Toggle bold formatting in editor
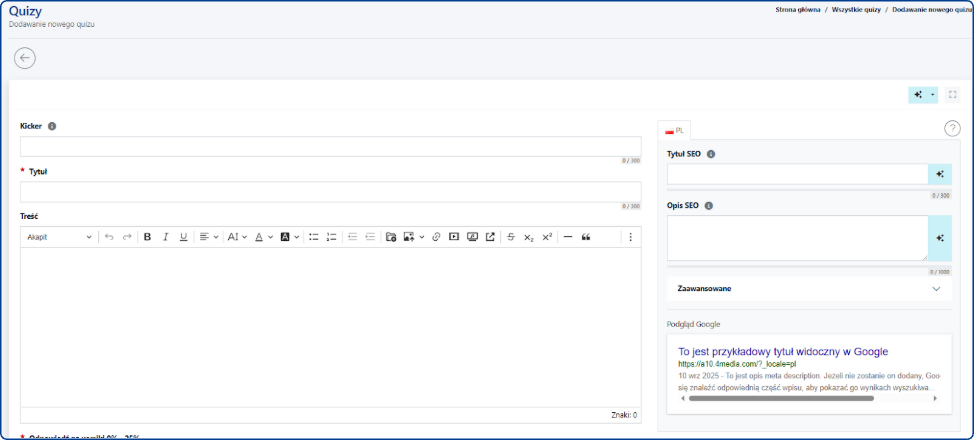Image resolution: width=974 pixels, height=440 pixels. tap(147, 237)
